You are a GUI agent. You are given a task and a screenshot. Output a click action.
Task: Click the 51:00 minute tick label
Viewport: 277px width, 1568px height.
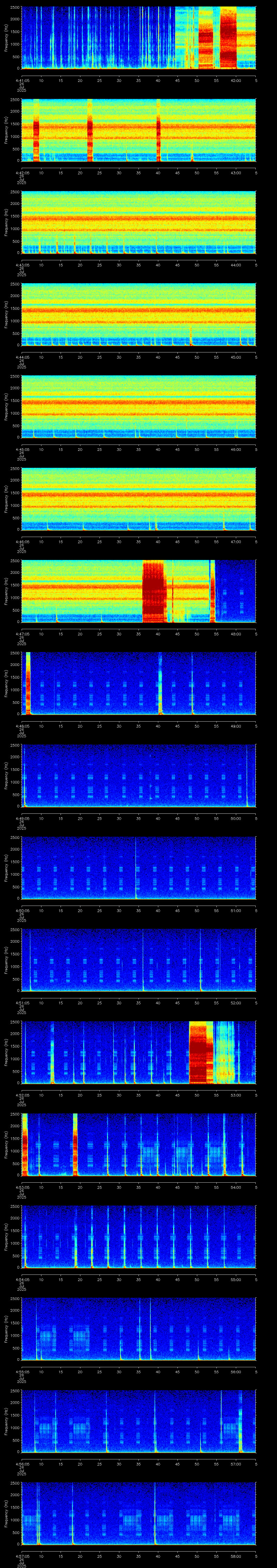[236, 910]
